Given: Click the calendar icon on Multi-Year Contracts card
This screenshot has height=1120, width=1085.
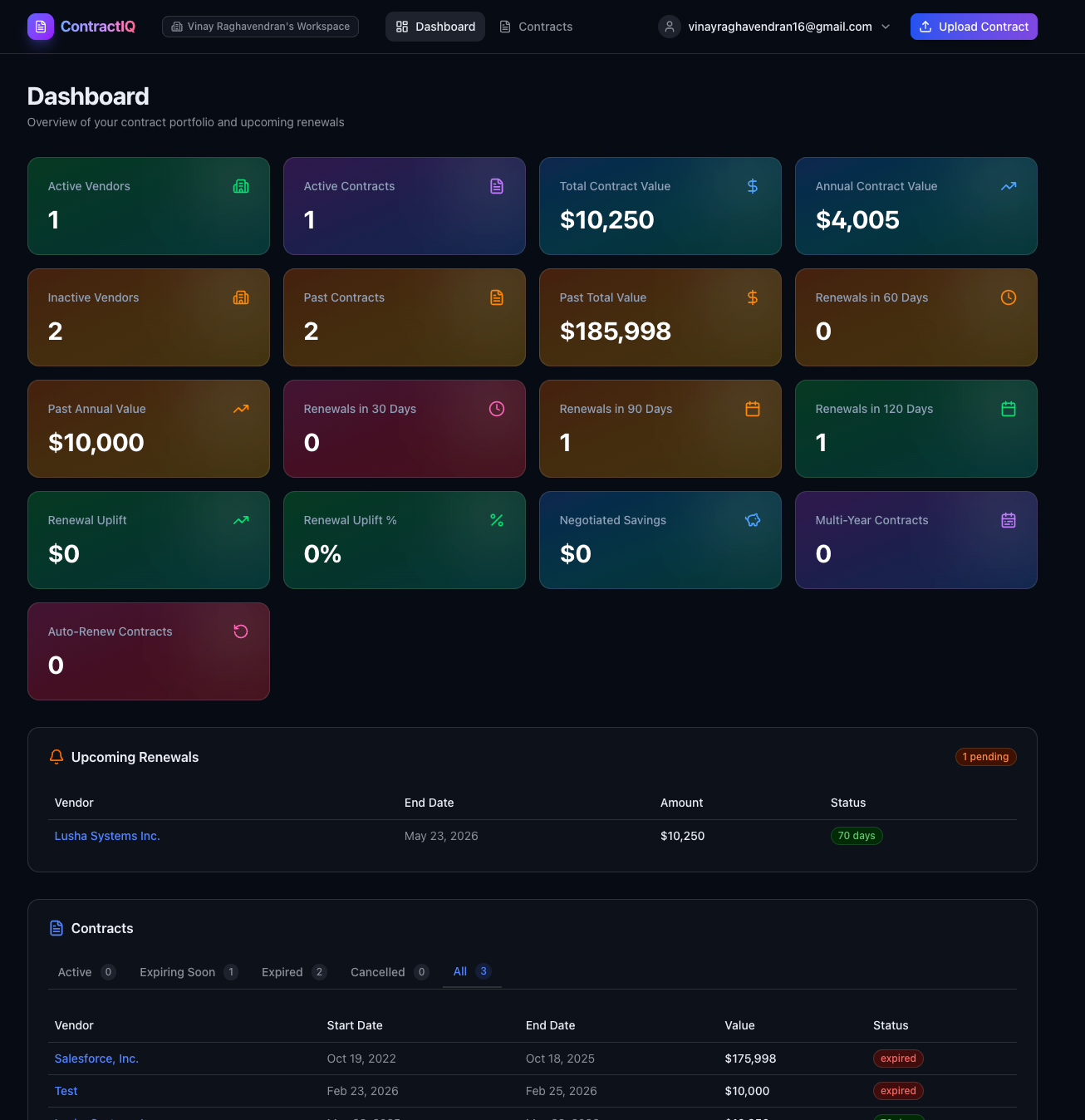Looking at the screenshot, I should [x=1009, y=520].
